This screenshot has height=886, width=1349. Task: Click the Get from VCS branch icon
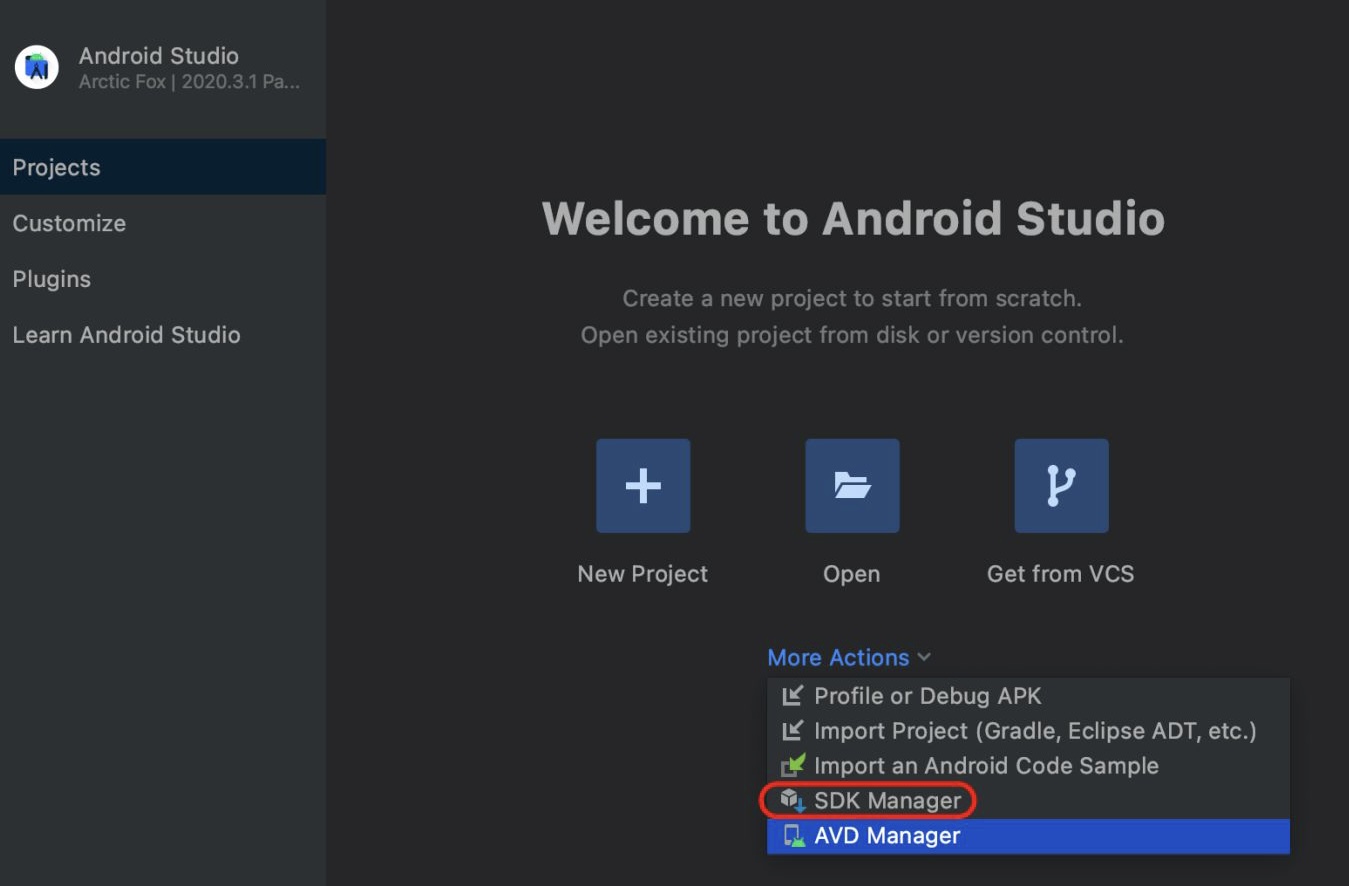click(x=1061, y=486)
